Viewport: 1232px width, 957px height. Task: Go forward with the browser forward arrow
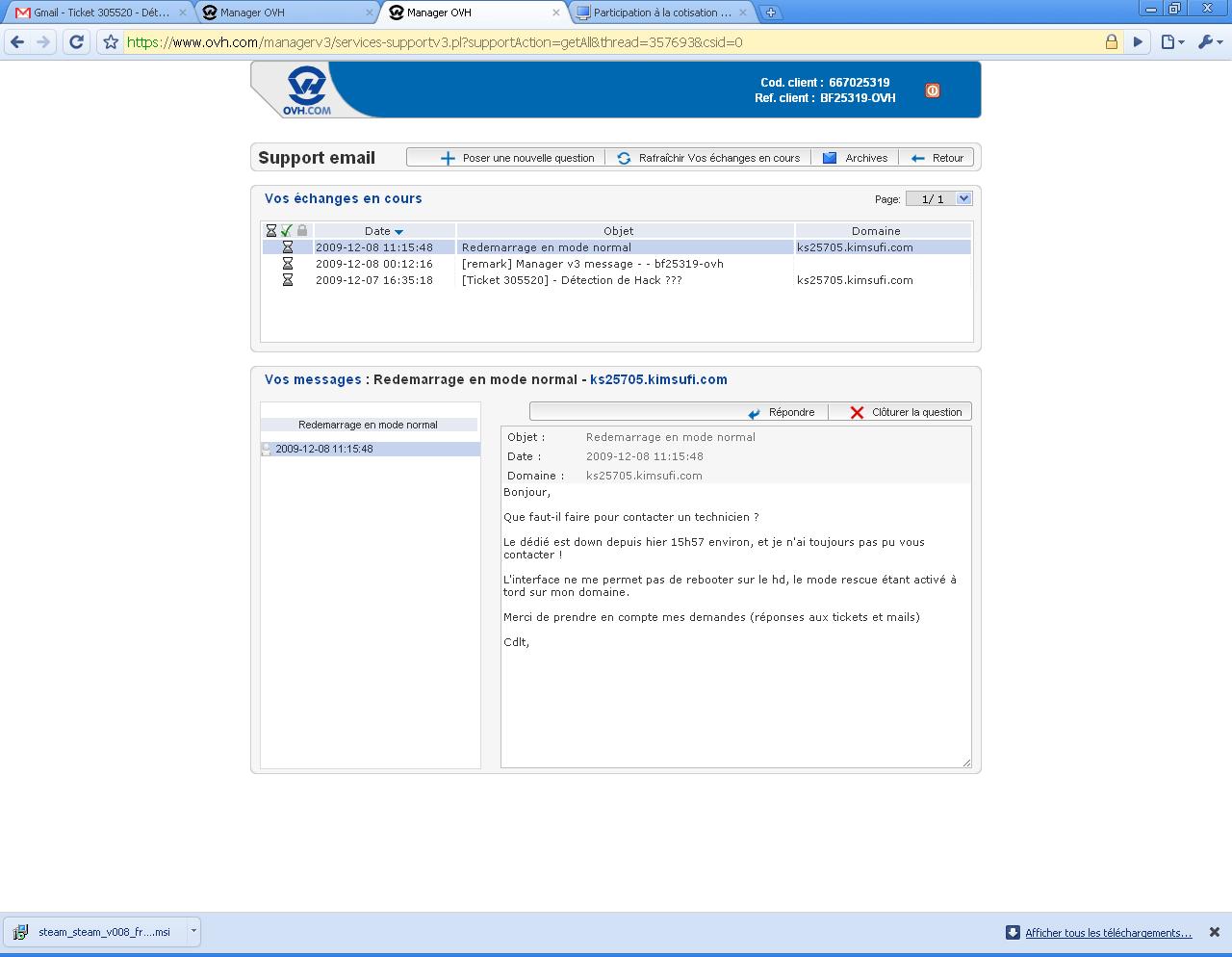point(43,42)
